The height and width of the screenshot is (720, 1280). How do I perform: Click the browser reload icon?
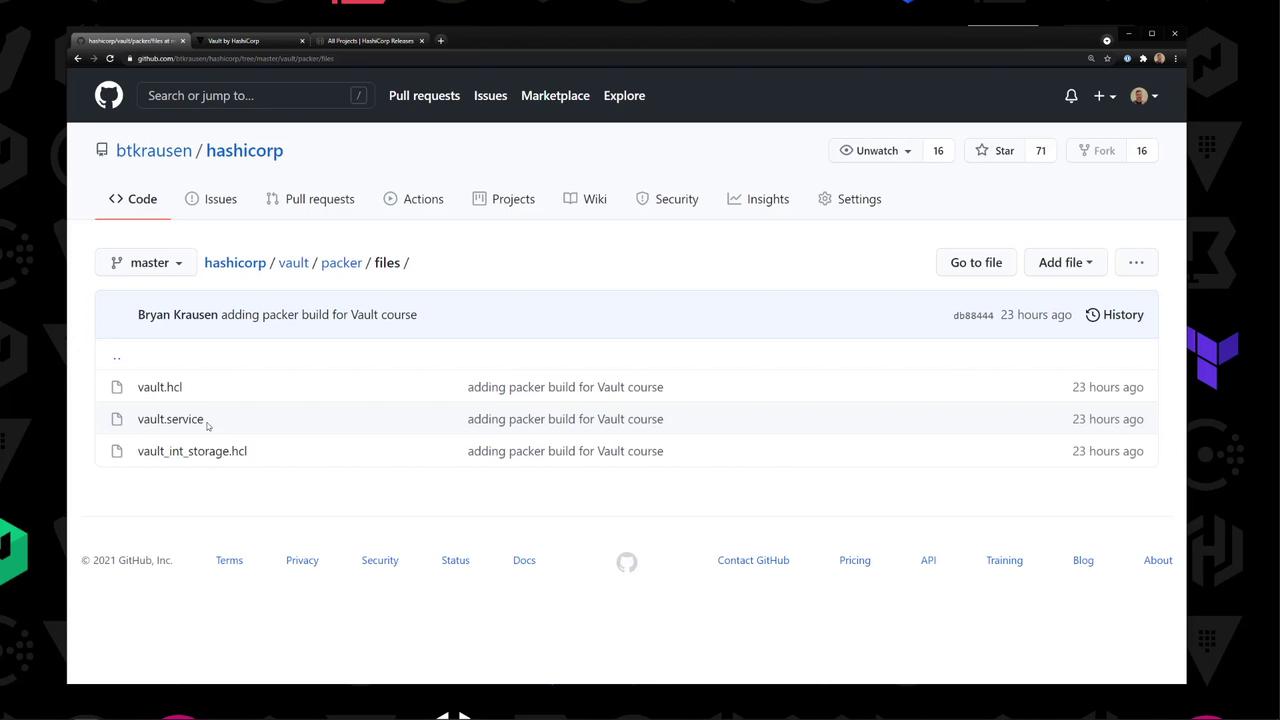coord(110,58)
